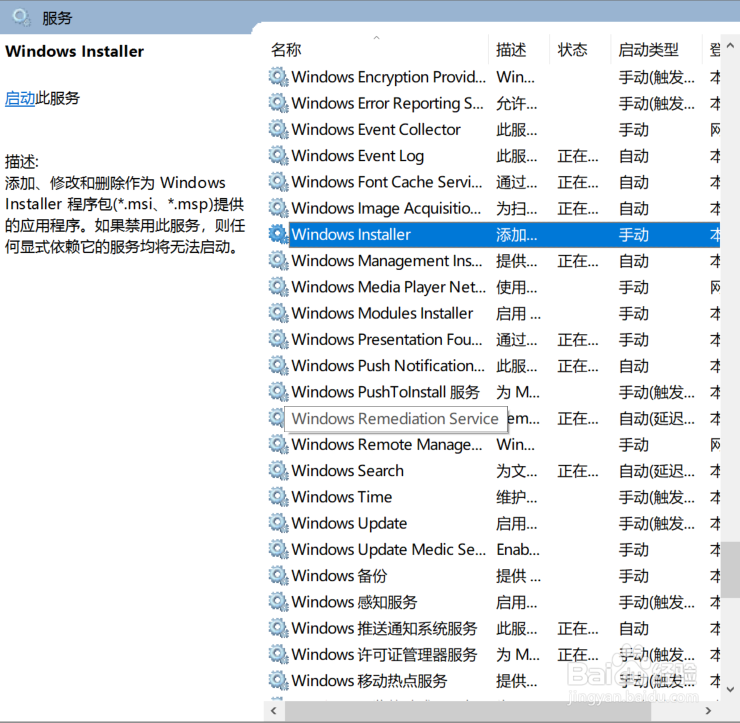Click gear icon of Windows 备份 row
The width and height of the screenshot is (740, 723).
click(278, 576)
